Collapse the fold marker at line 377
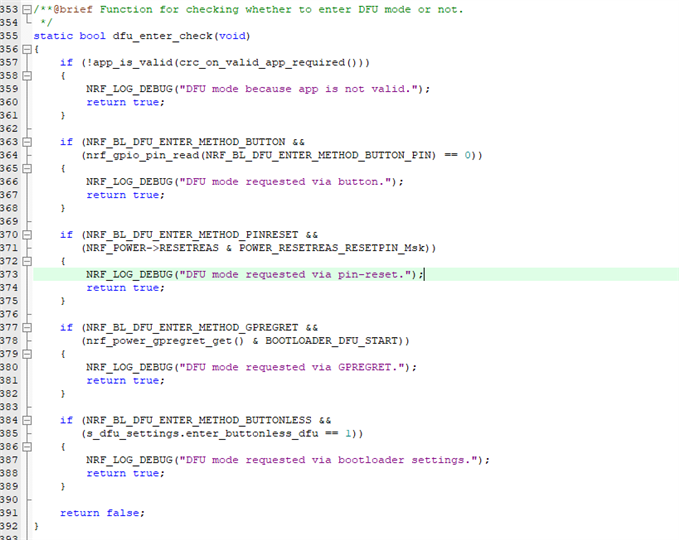Viewport: 679px width, 540px height. point(27,327)
